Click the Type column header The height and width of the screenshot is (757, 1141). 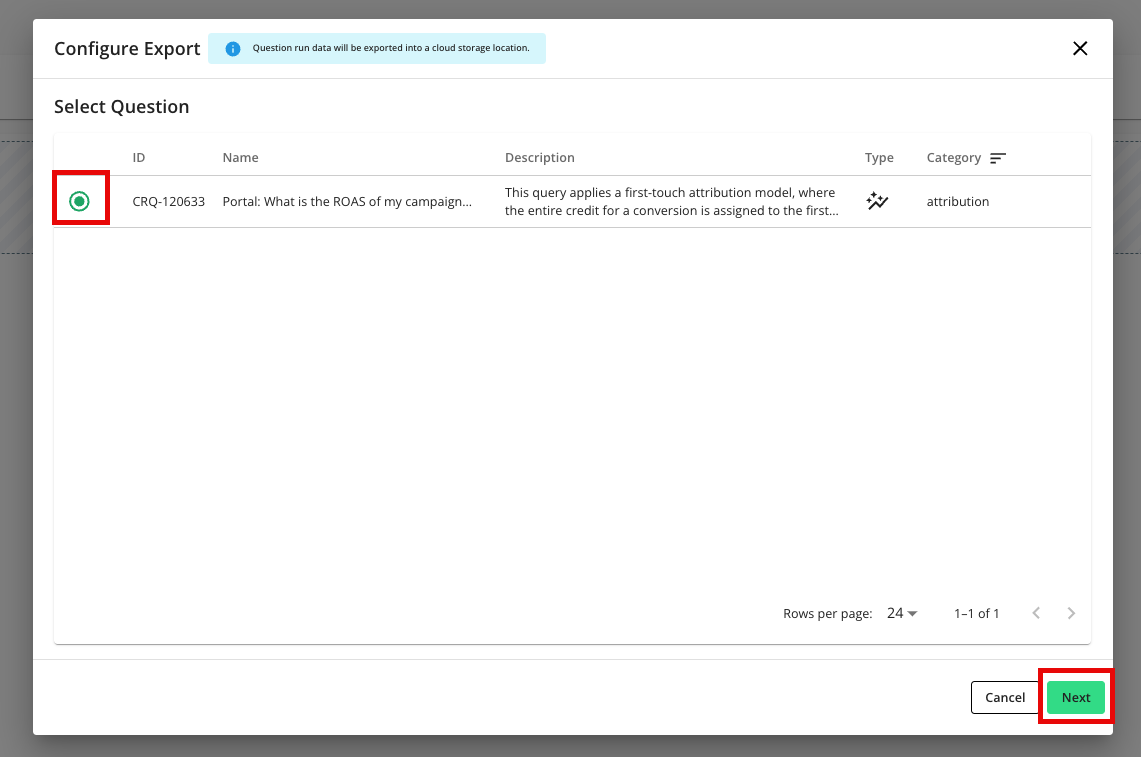pyautogui.click(x=879, y=158)
